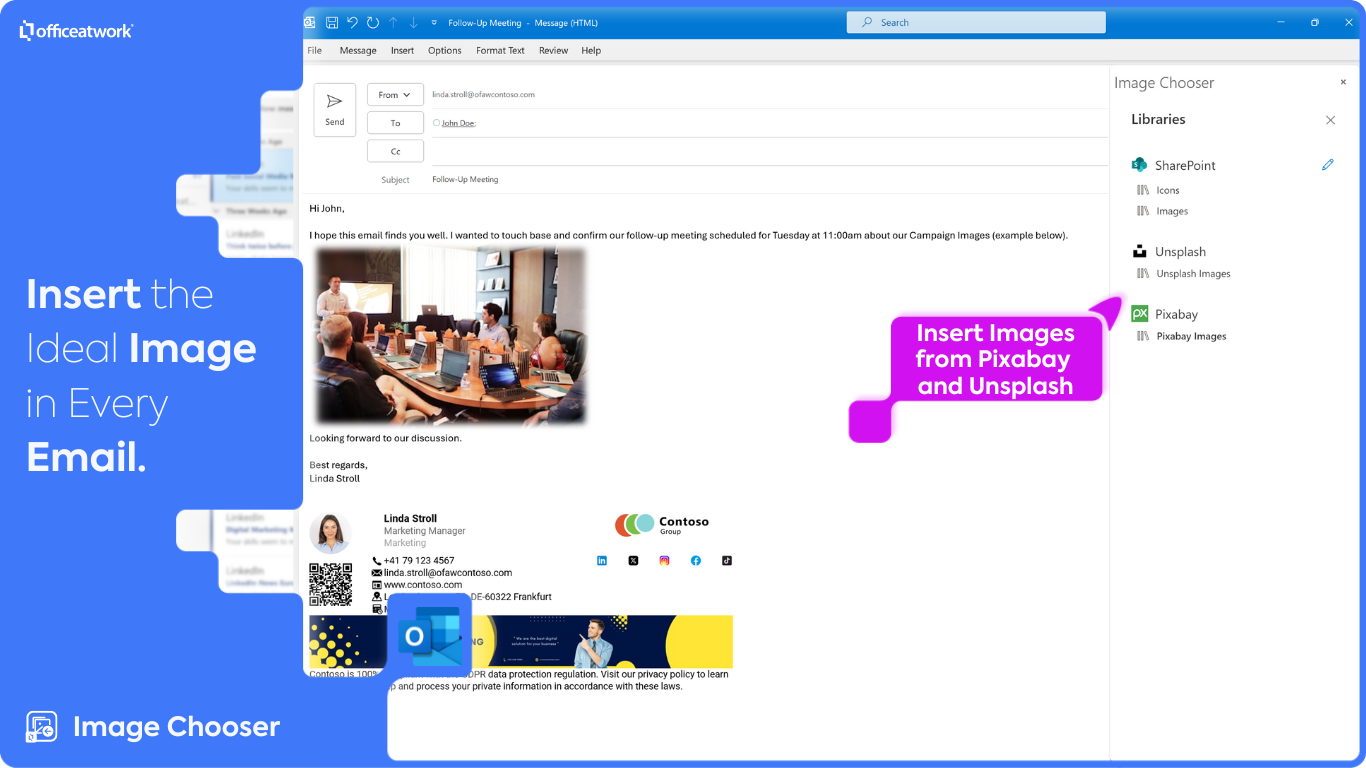This screenshot has width=1366, height=768.
Task: Select the Format Text tab
Action: (x=500, y=50)
